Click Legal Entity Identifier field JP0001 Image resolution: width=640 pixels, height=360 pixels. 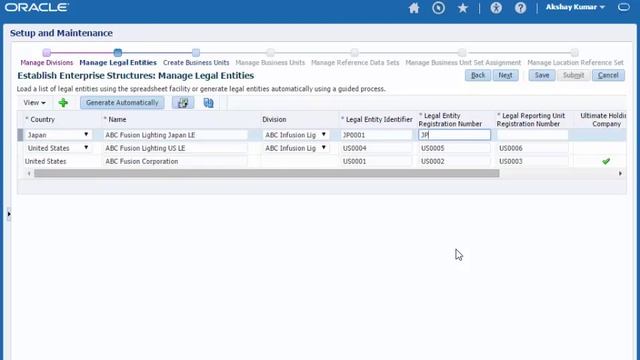[376, 135]
